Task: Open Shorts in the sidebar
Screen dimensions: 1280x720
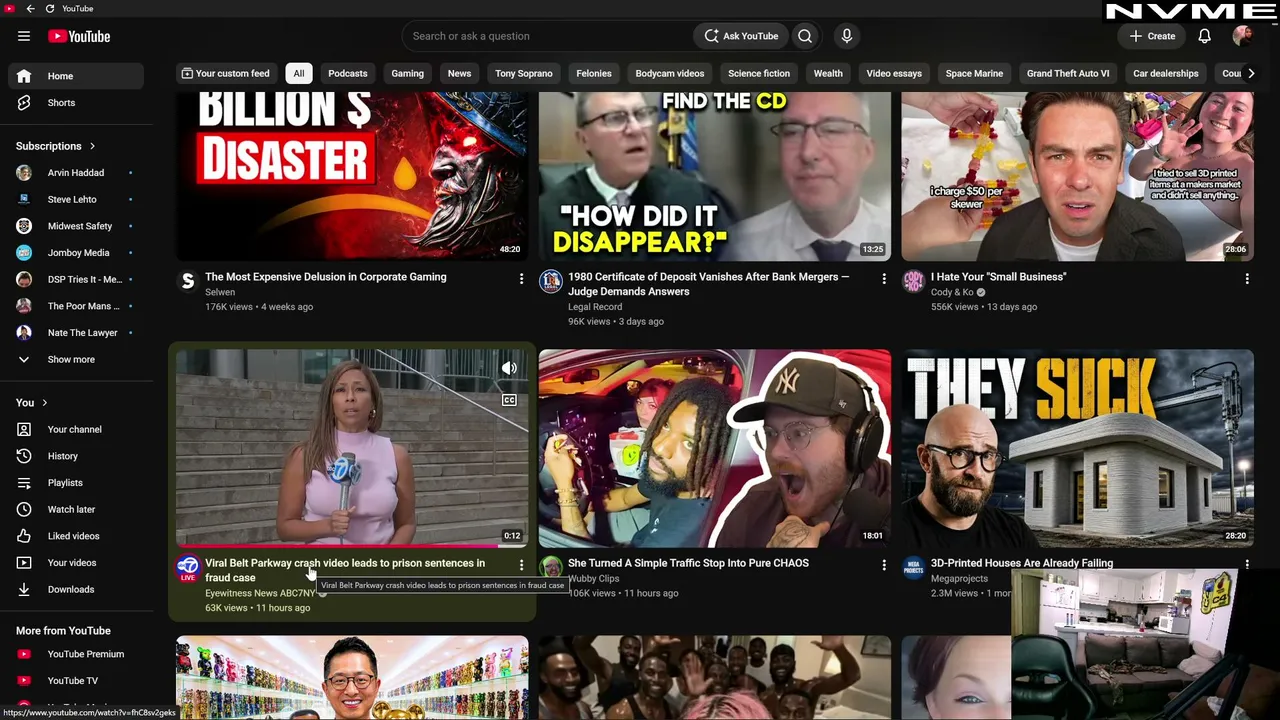Action: tap(76, 103)
